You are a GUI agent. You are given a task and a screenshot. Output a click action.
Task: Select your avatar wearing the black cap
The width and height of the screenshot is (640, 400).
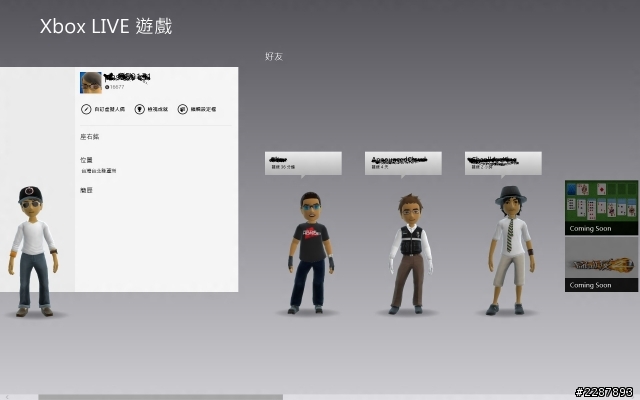point(33,251)
